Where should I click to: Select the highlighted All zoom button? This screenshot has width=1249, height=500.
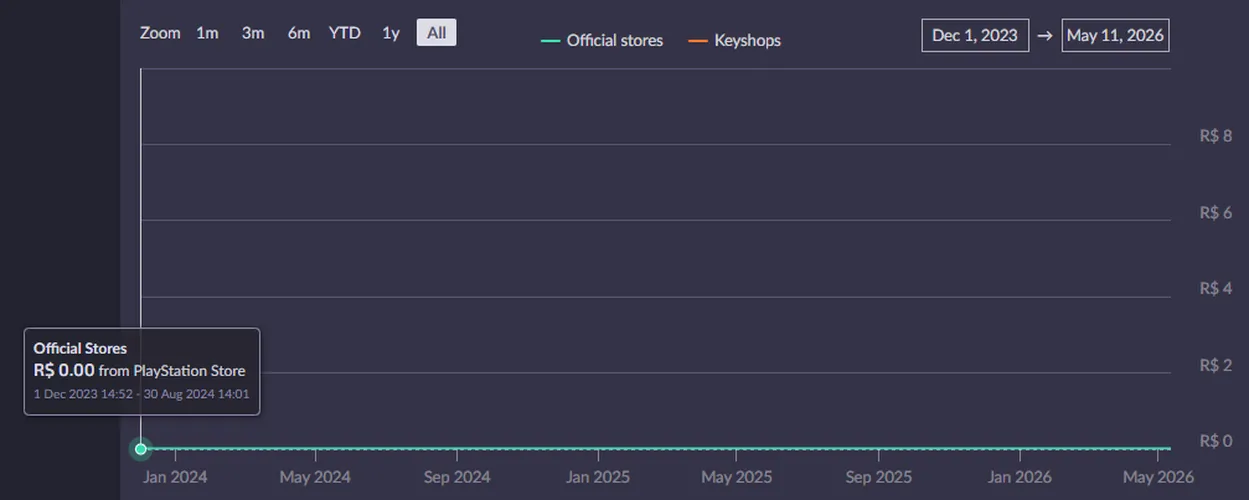click(436, 33)
